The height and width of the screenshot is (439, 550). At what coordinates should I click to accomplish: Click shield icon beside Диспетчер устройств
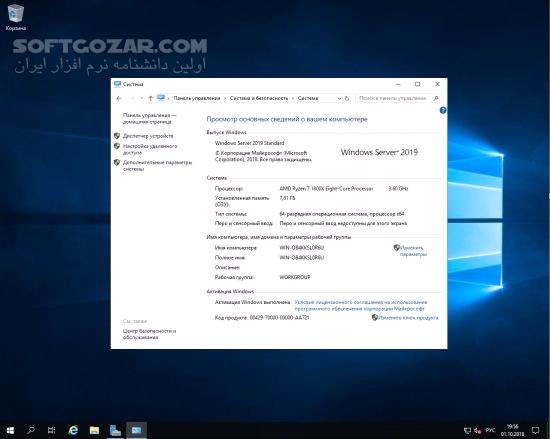(x=117, y=135)
